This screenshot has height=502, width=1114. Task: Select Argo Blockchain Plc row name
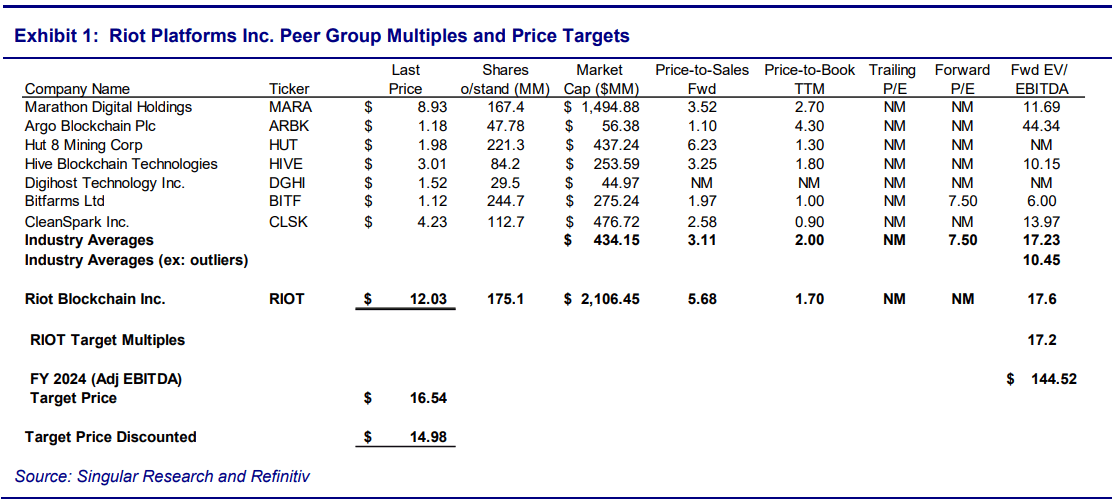point(90,126)
